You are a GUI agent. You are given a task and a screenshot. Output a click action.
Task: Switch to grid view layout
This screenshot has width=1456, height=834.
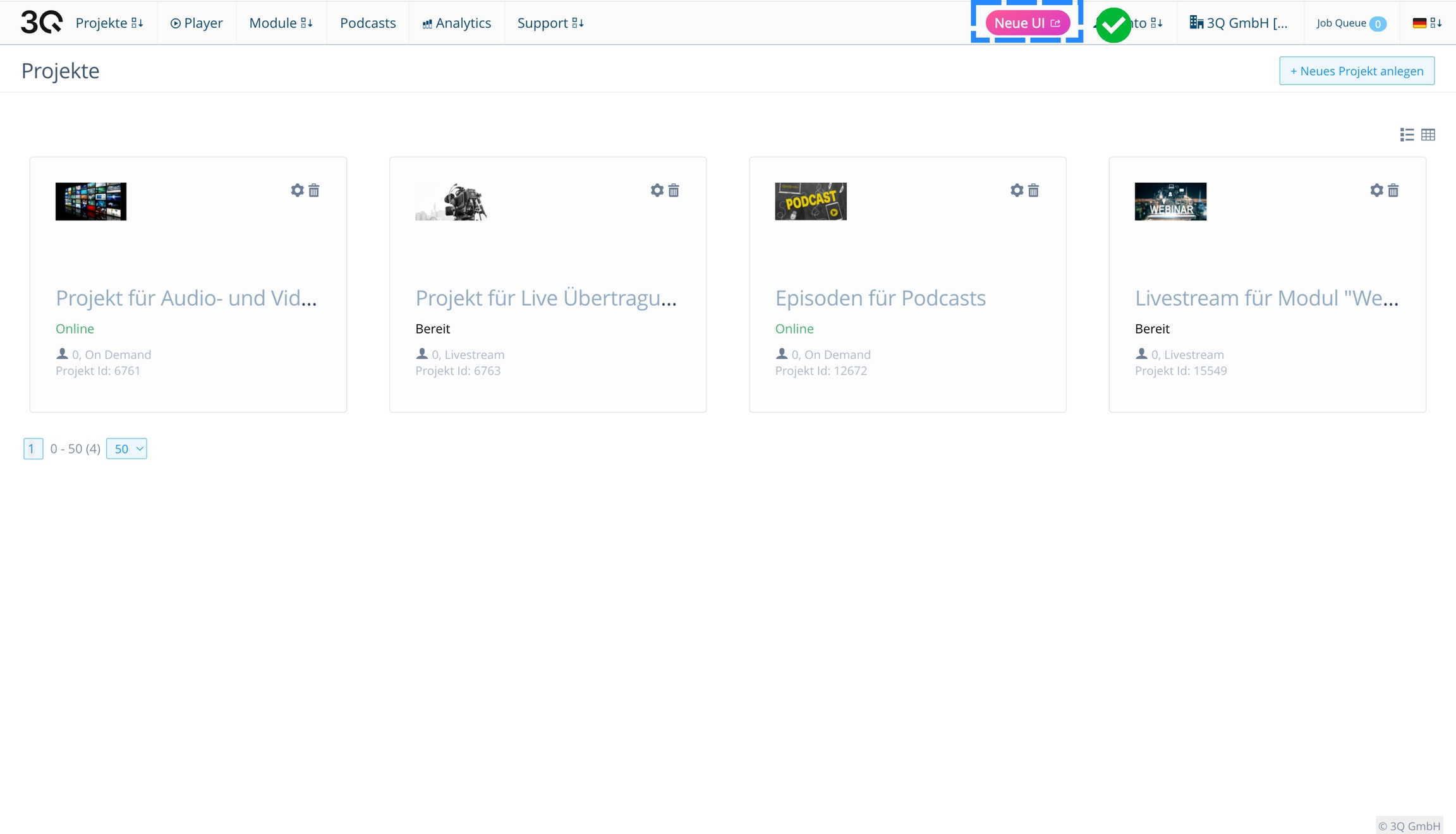click(1428, 135)
